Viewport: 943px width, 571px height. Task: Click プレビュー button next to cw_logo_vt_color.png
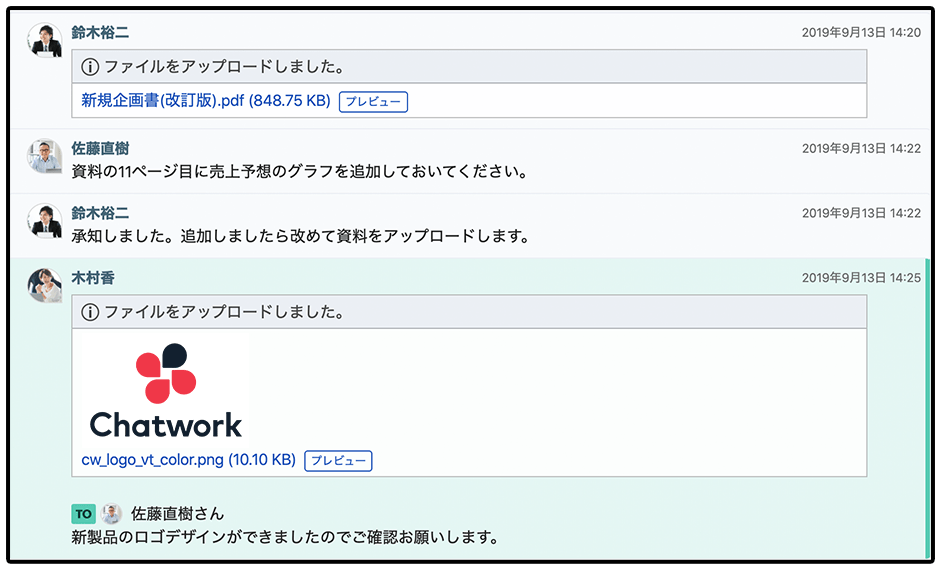pyautogui.click(x=339, y=461)
